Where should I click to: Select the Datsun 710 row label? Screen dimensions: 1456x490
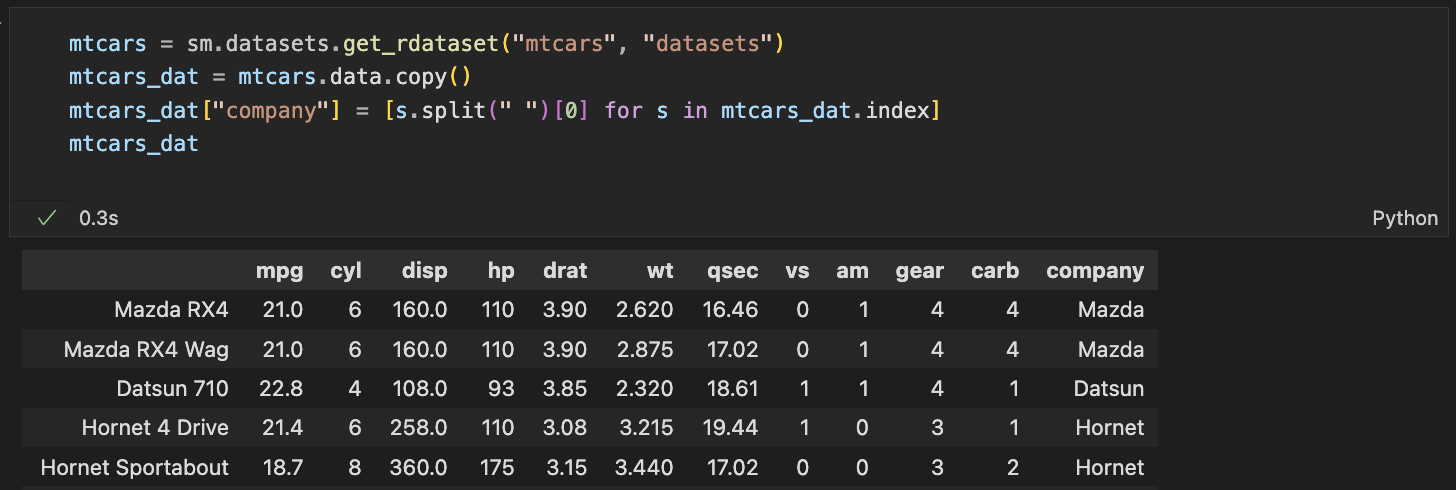(x=173, y=389)
